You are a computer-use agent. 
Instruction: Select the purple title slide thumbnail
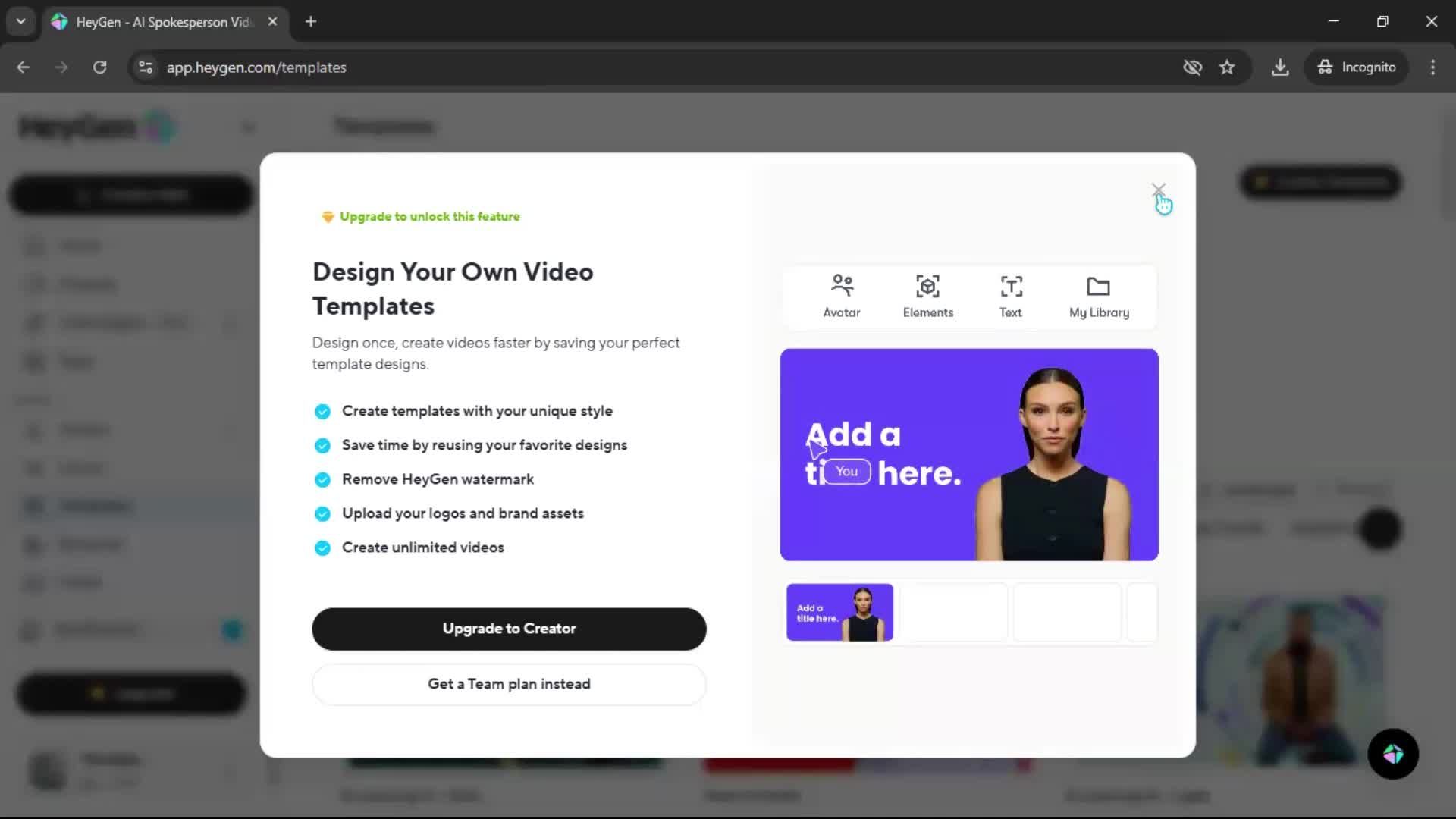[x=839, y=613]
